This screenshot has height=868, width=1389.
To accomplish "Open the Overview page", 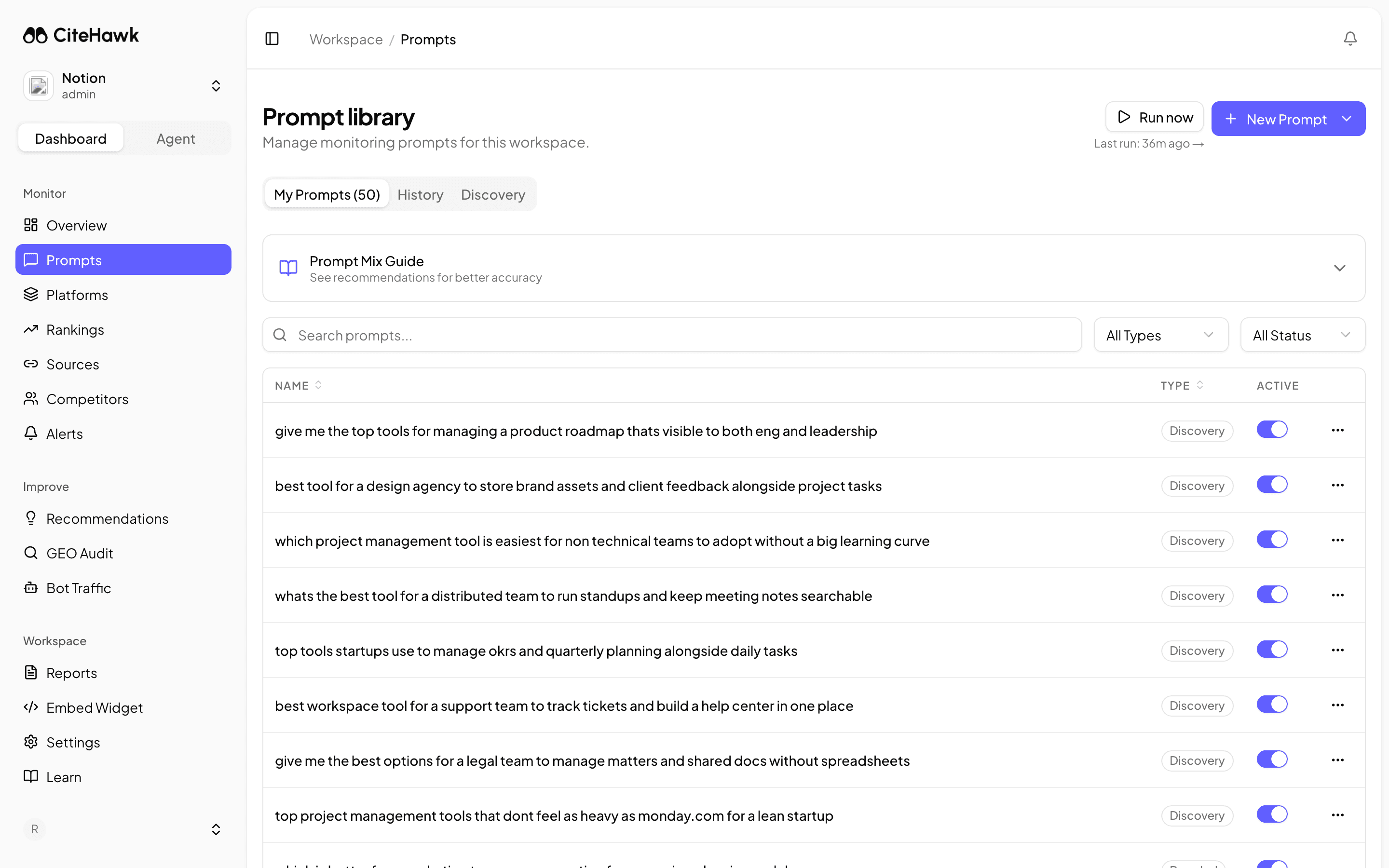I will click(x=123, y=225).
